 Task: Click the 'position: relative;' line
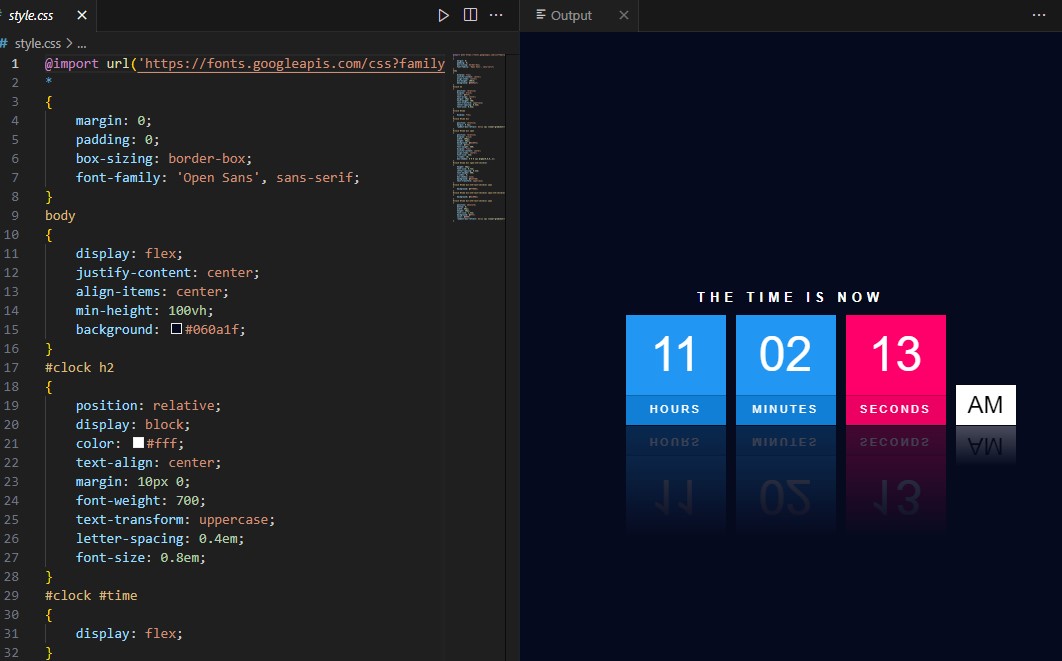[x=148, y=405]
